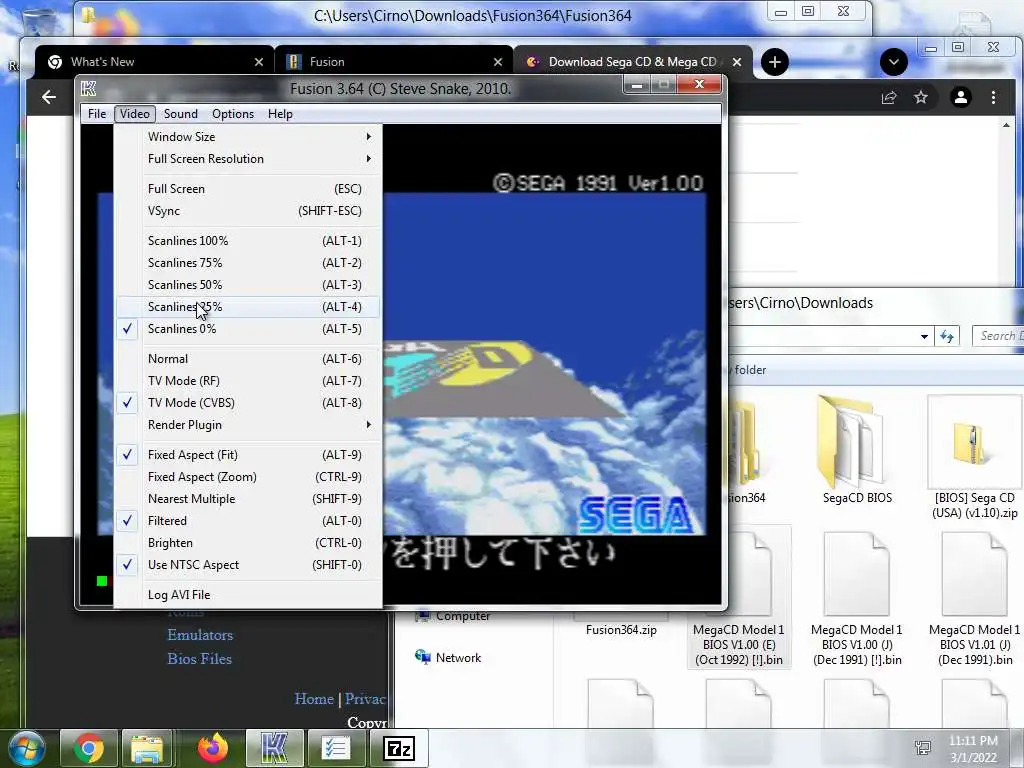Select Scanlines 25% menu item
Screen dimensions: 1024x768
[248, 307]
